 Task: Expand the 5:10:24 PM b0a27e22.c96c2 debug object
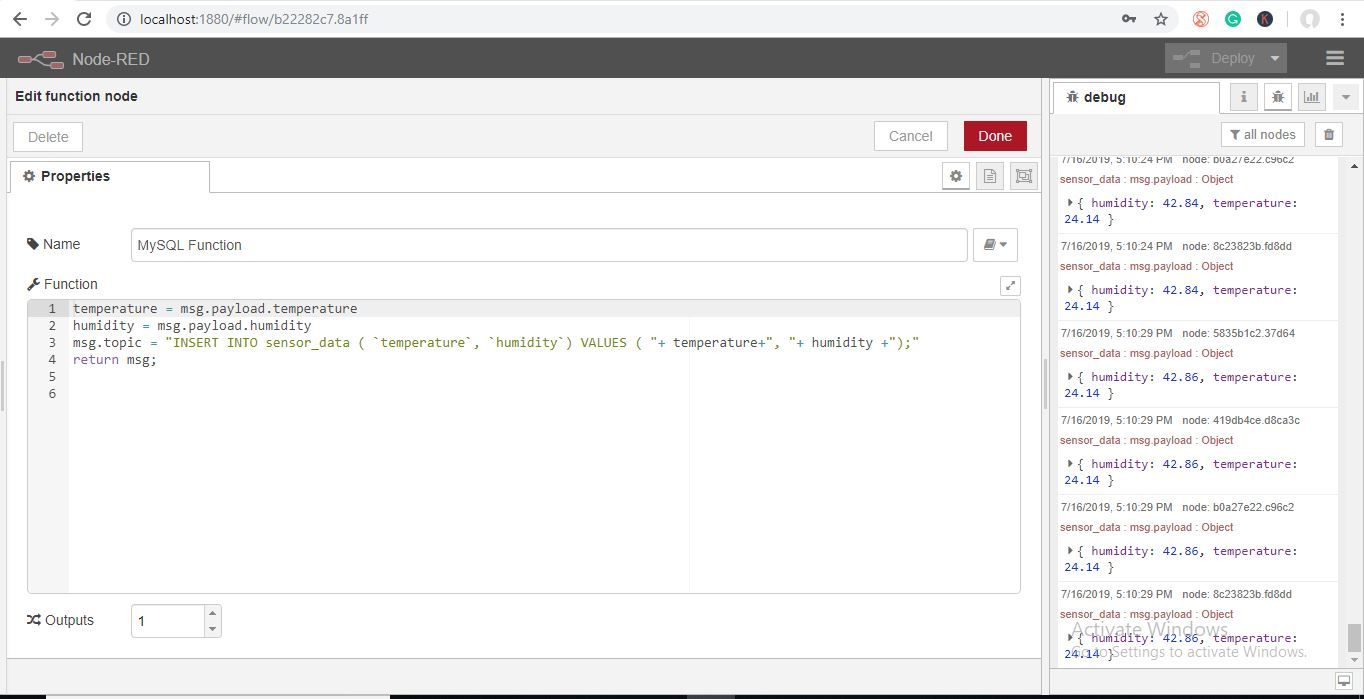tap(1070, 203)
